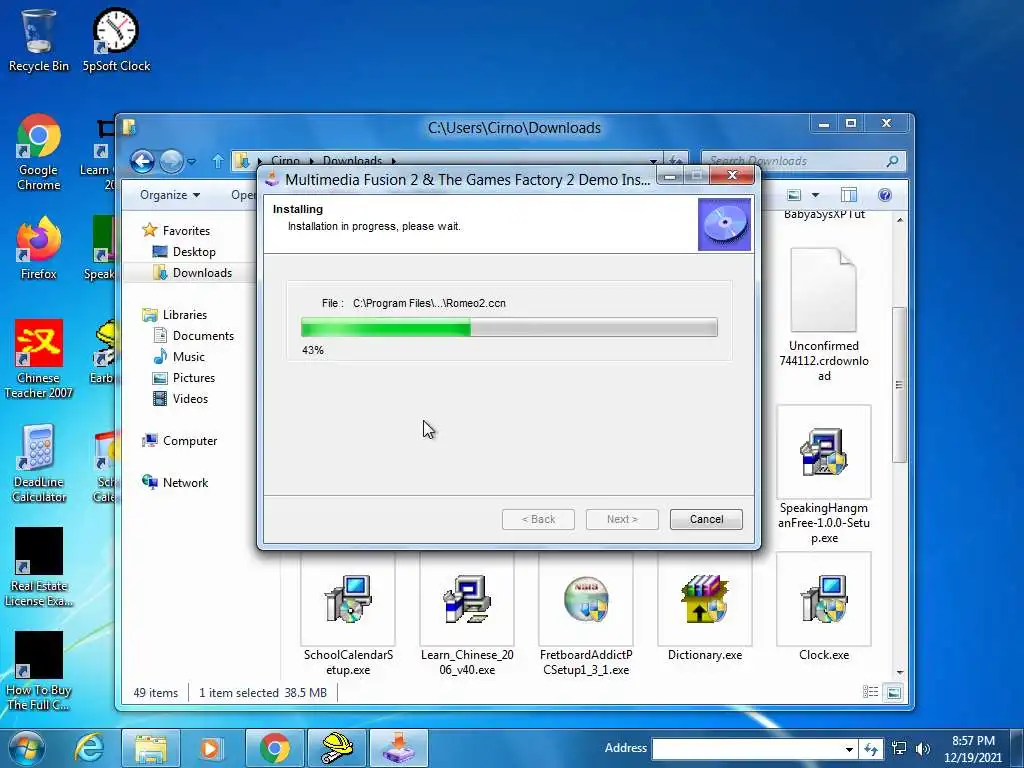Select SpeakingHangmanFree-1.0.0-Setup.exe file
Screen dimensions: 1024x768
click(x=824, y=475)
